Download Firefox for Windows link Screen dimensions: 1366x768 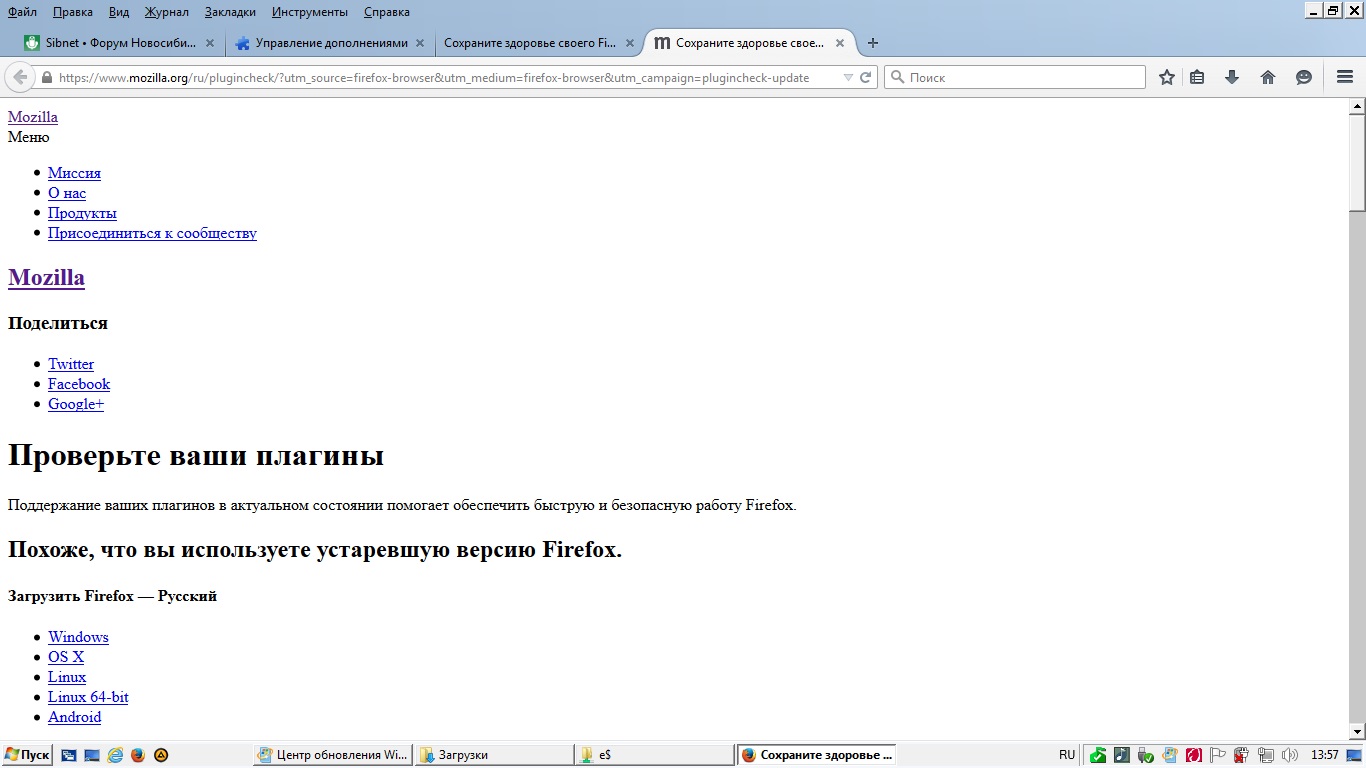click(x=78, y=637)
